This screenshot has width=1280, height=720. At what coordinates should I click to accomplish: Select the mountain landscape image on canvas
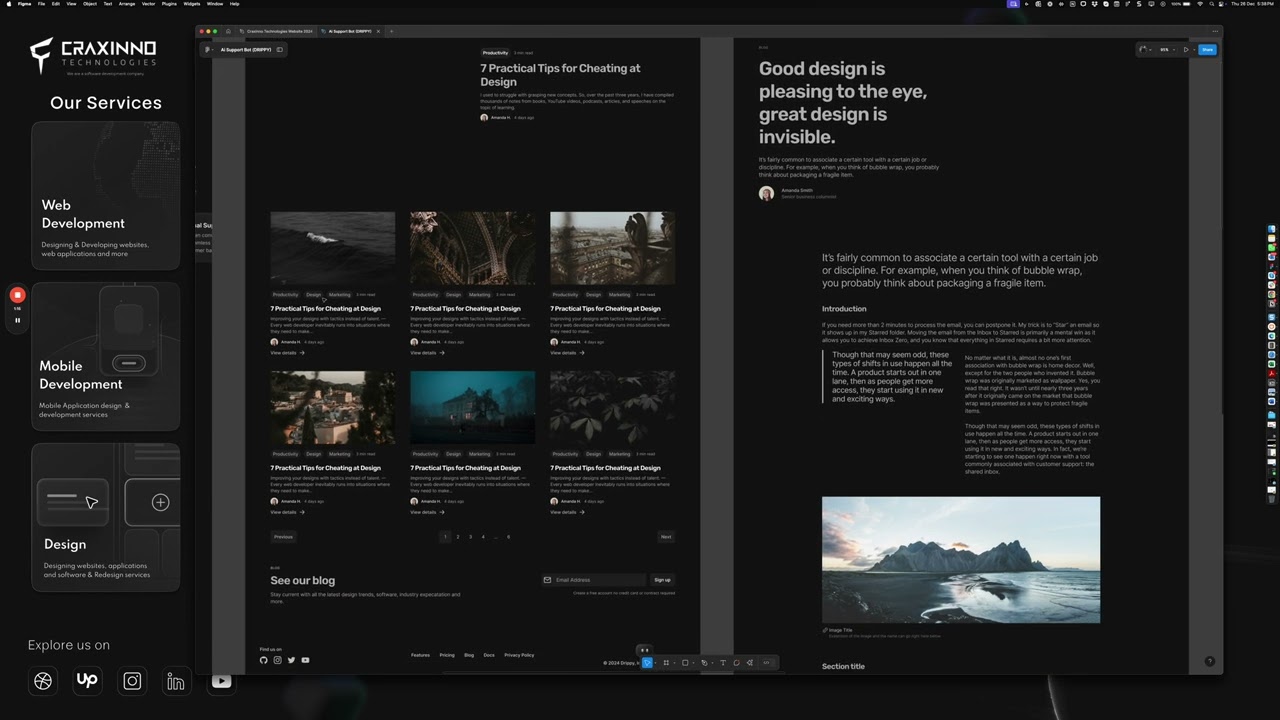pos(961,560)
